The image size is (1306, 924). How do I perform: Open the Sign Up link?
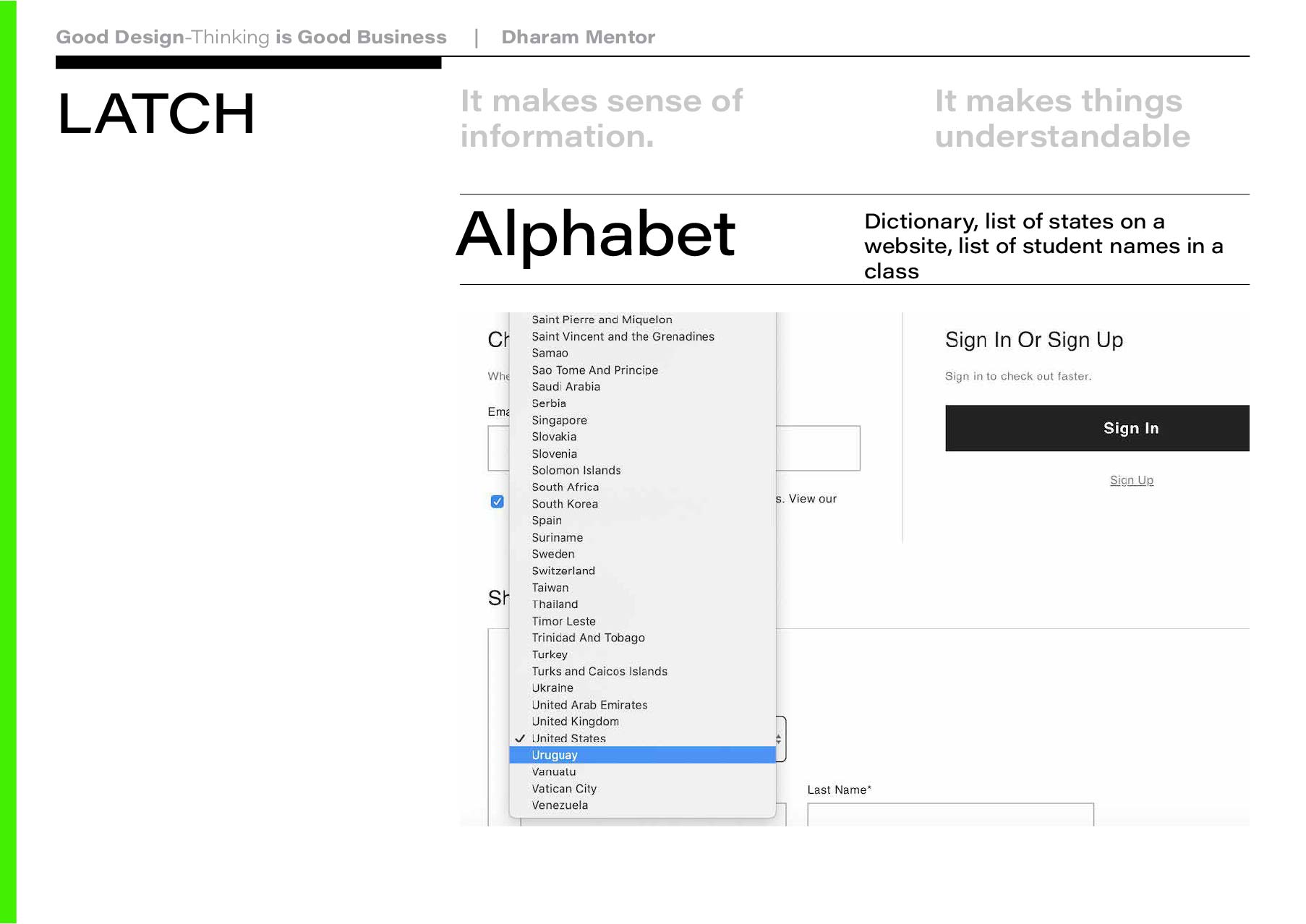(x=1131, y=480)
